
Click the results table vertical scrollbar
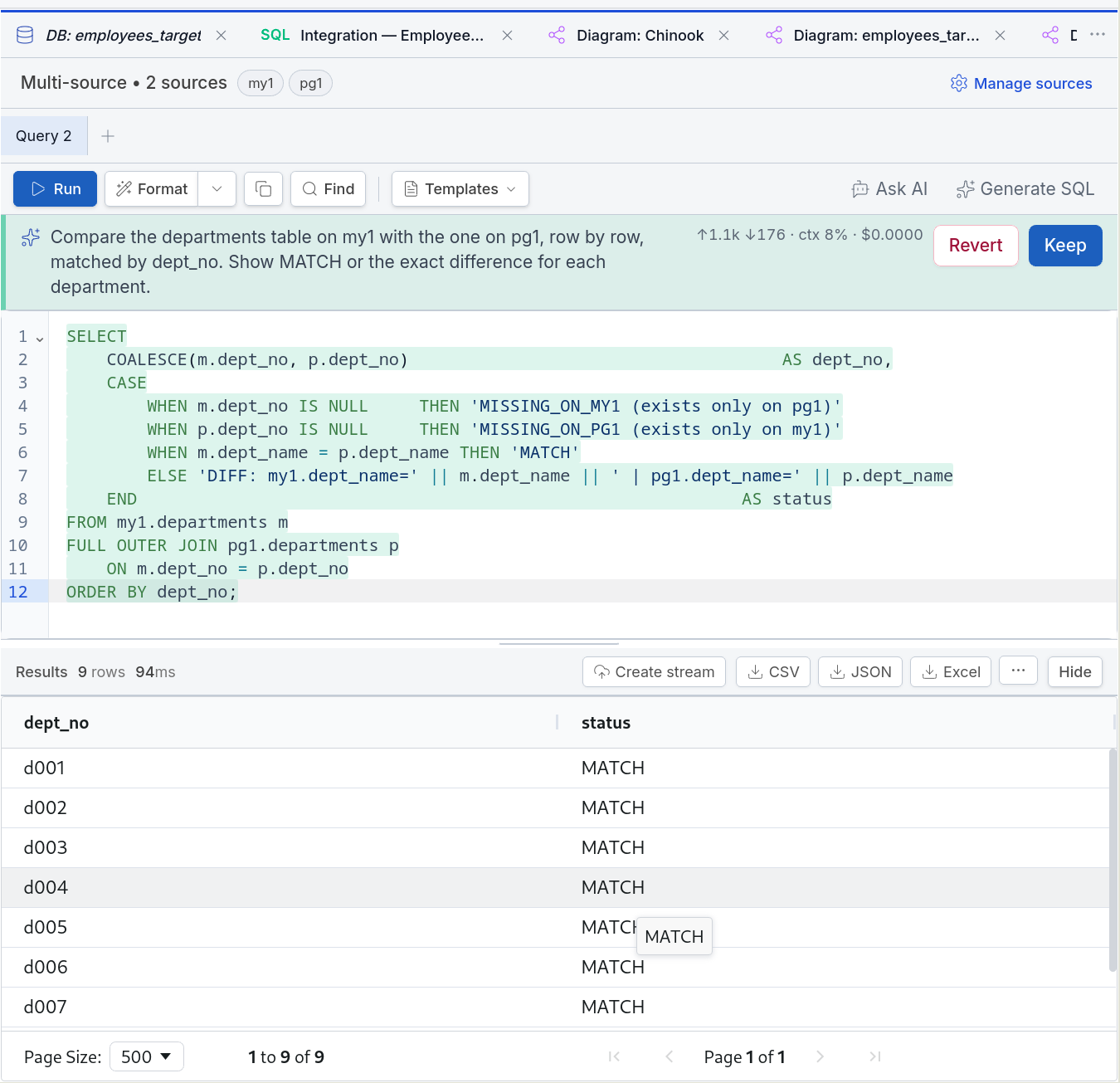coord(1113,859)
